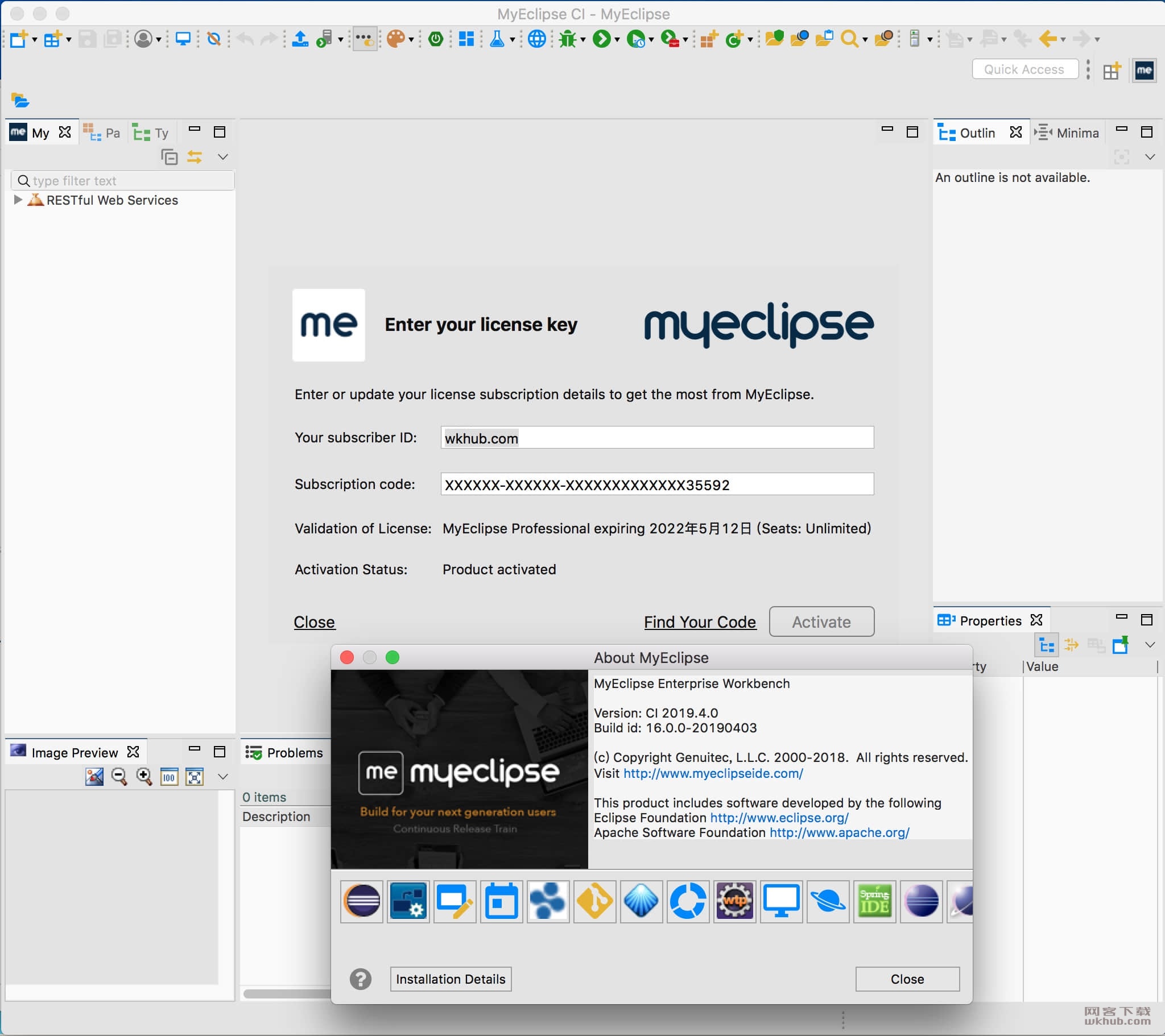Click the Find Your Code link
This screenshot has height=1036, width=1165.
click(700, 622)
